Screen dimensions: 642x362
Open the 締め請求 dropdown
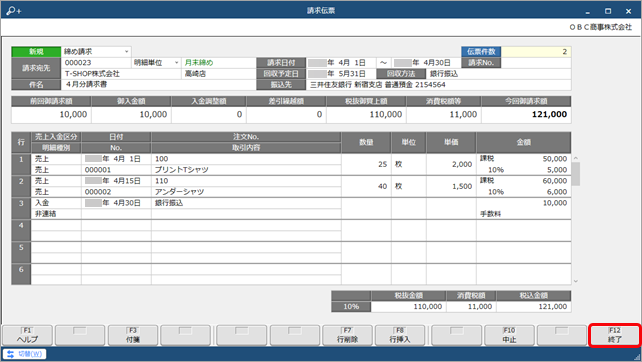click(127, 52)
